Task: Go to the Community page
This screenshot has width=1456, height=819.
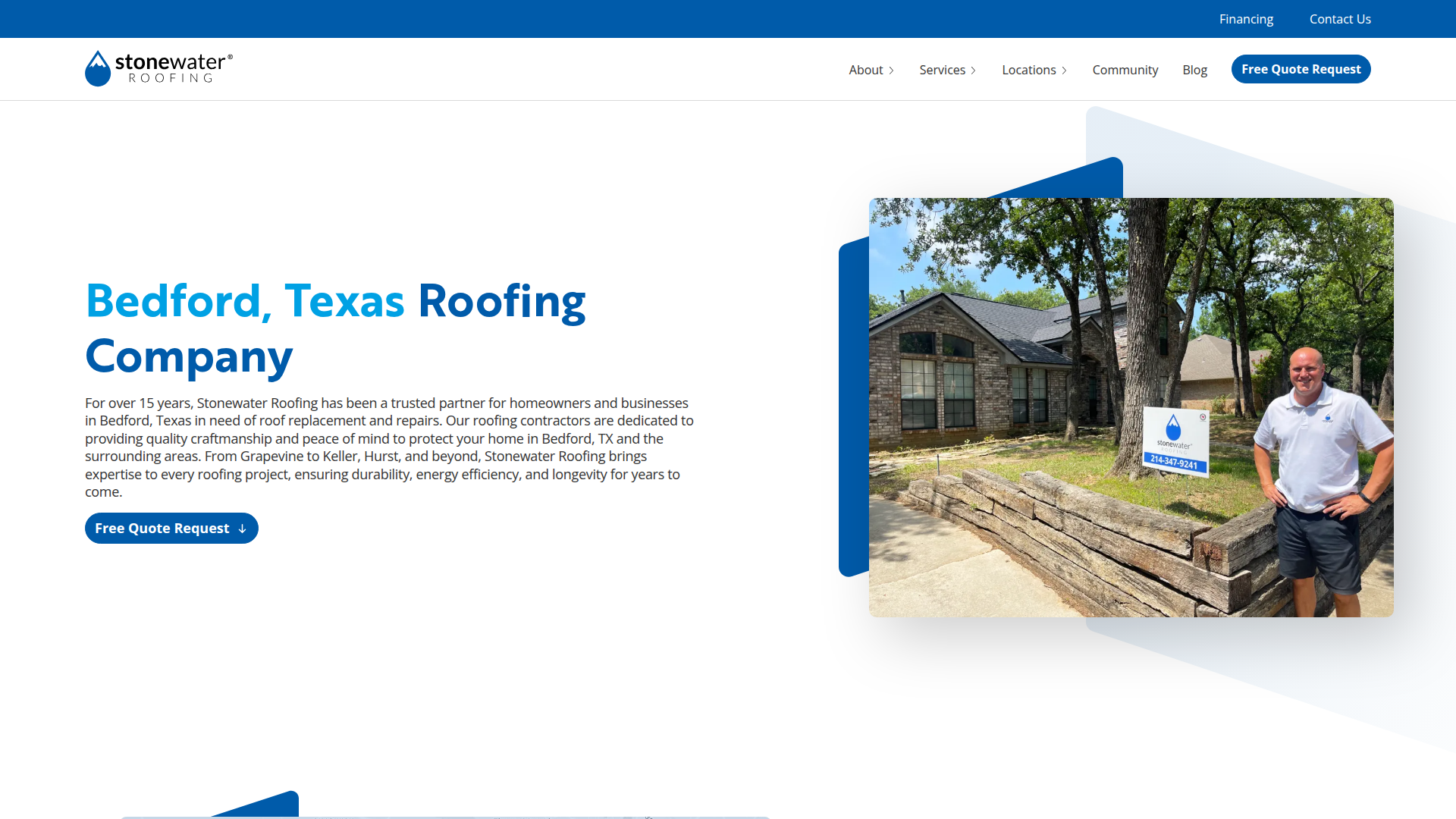Action: click(x=1125, y=70)
